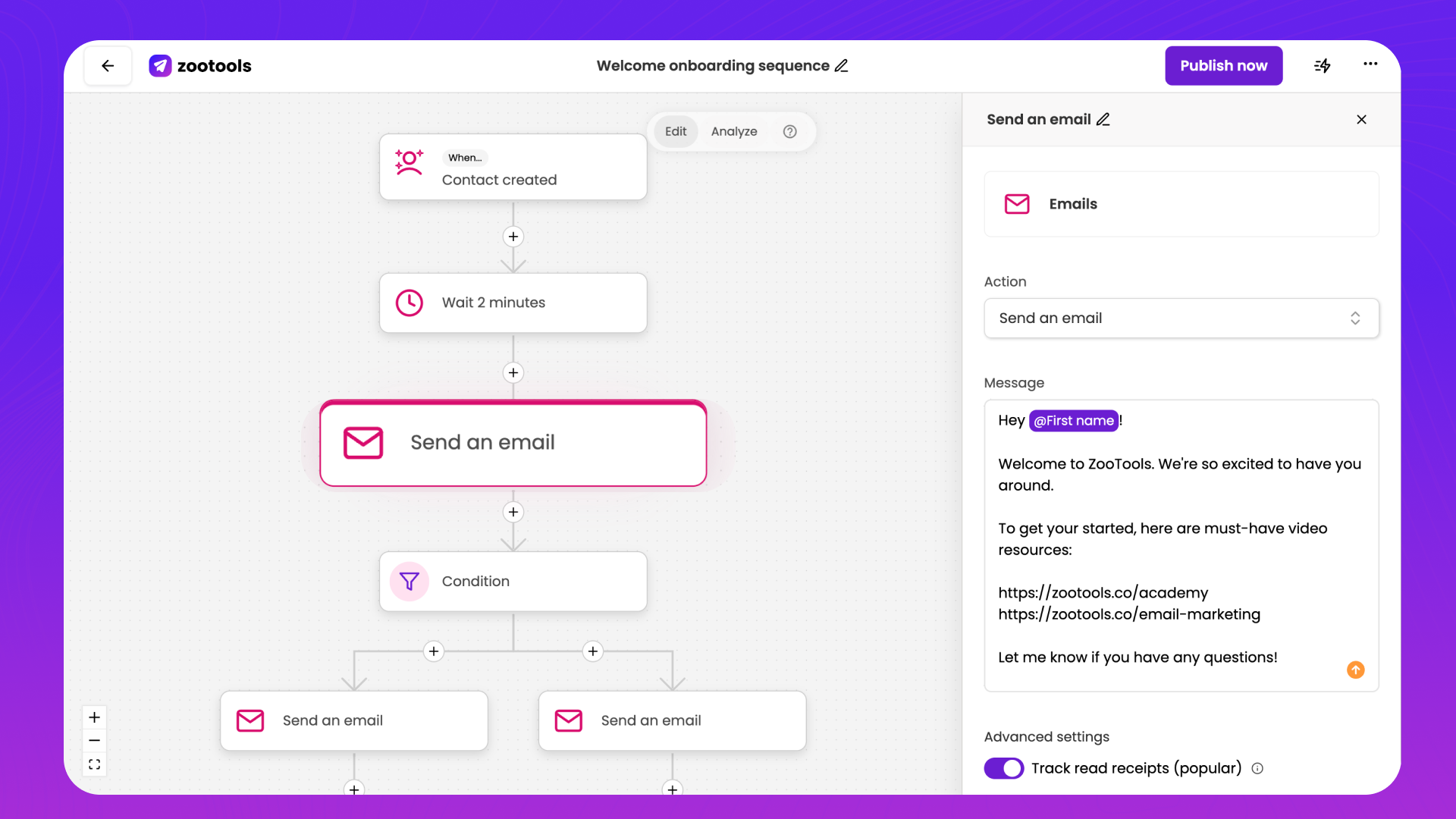1456x819 pixels.
Task: Click the Contact created trigger icon
Action: pos(409,168)
